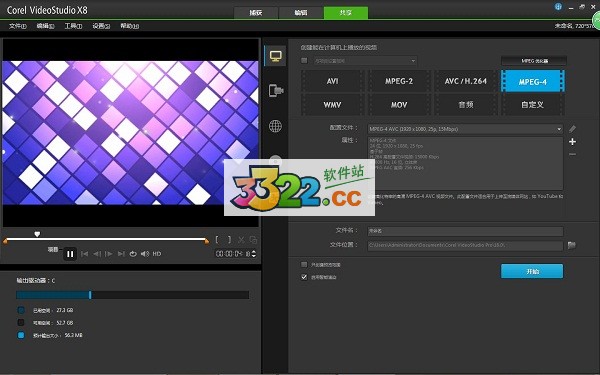This screenshot has height=375, width=600.
Task: Add a new profile with plus icon
Action: pos(572,142)
